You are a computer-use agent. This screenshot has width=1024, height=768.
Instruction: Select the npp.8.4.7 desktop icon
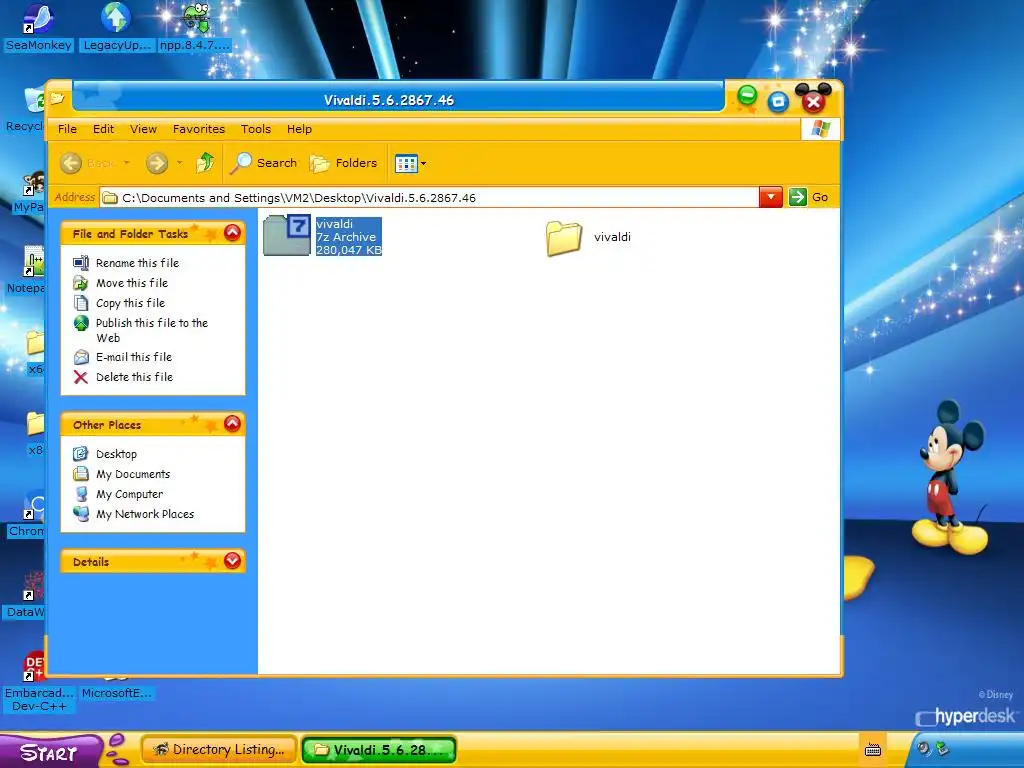(x=195, y=27)
